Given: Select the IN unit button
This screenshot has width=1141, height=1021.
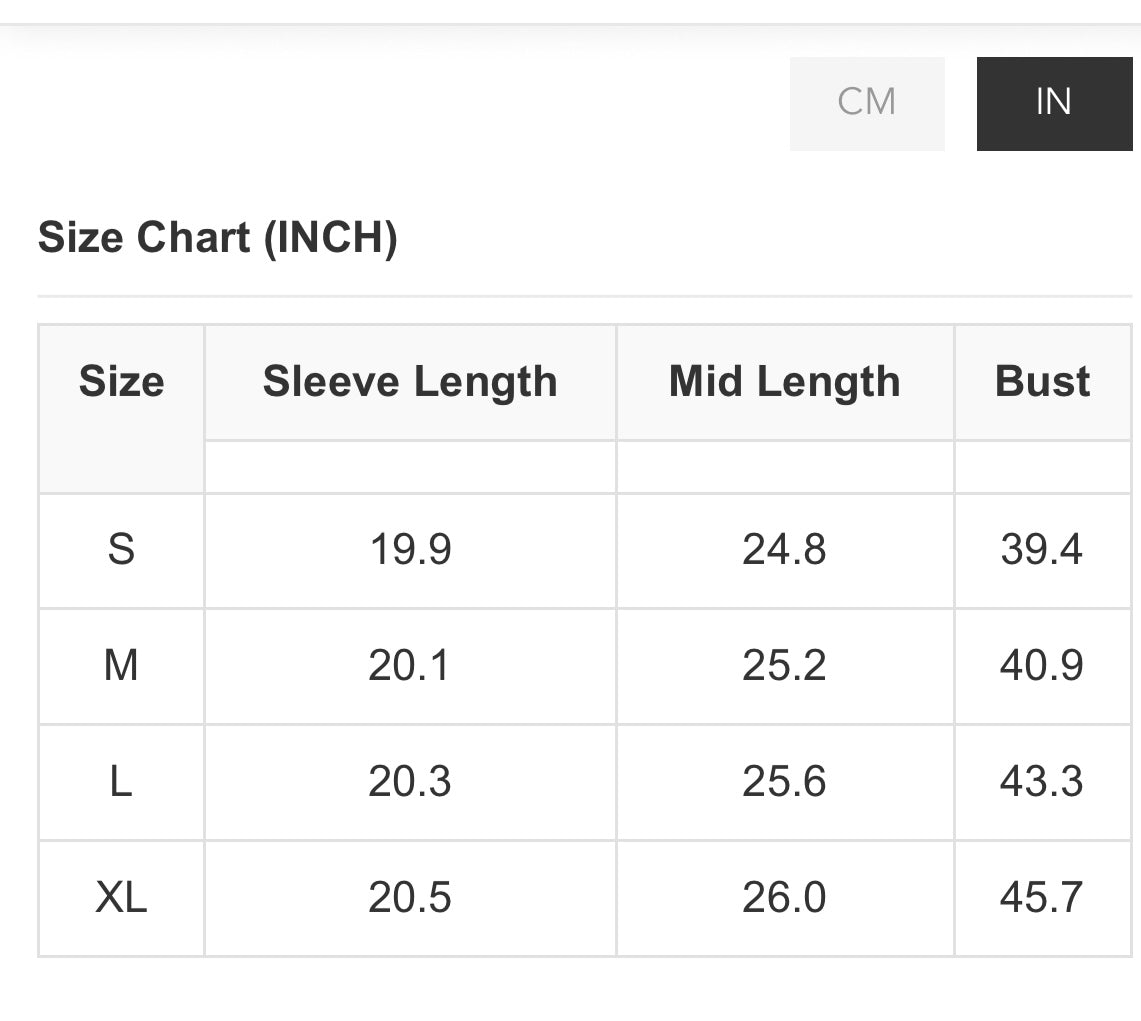Looking at the screenshot, I should [1054, 103].
